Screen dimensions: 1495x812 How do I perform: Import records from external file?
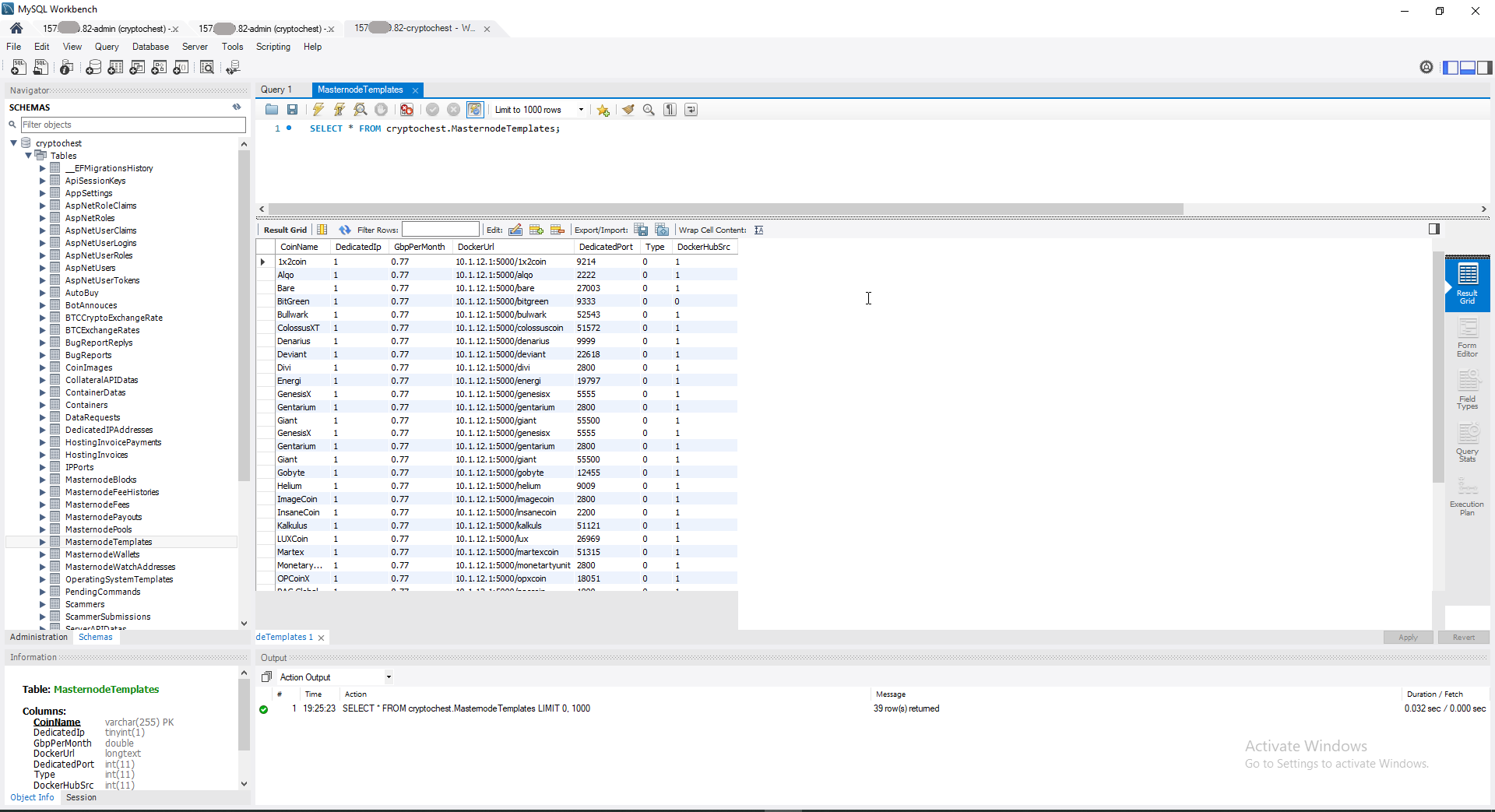[x=662, y=230]
